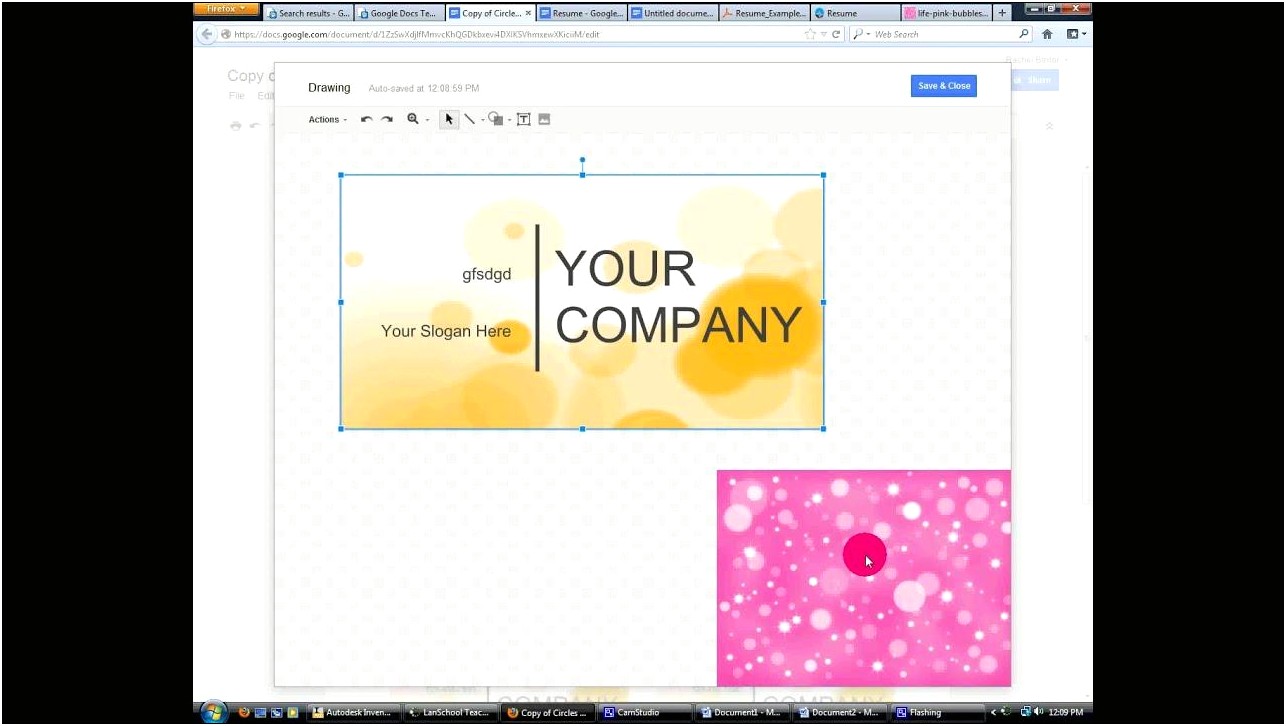Click the print icon in background document
1286x726 pixels.
(236, 126)
